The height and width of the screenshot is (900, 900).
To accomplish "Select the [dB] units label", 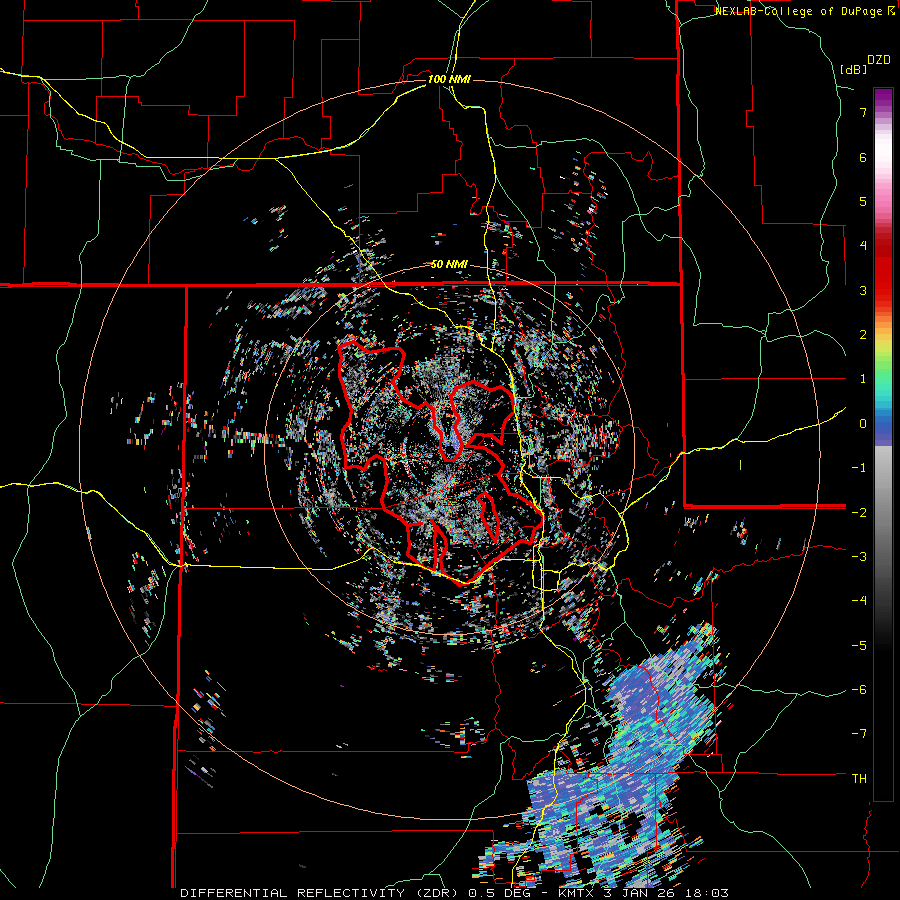I will tap(853, 69).
